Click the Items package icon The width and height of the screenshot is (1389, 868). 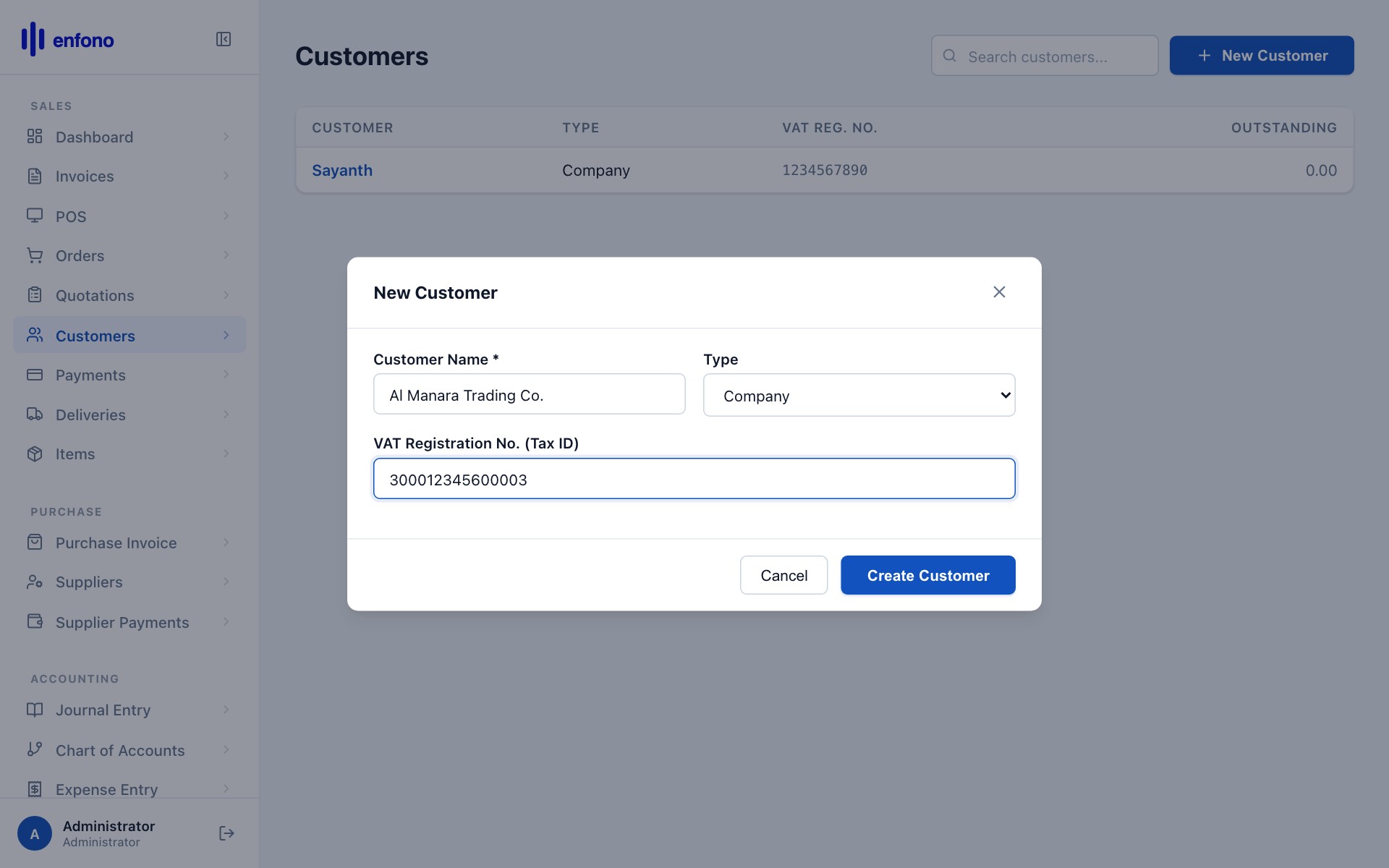coord(35,454)
